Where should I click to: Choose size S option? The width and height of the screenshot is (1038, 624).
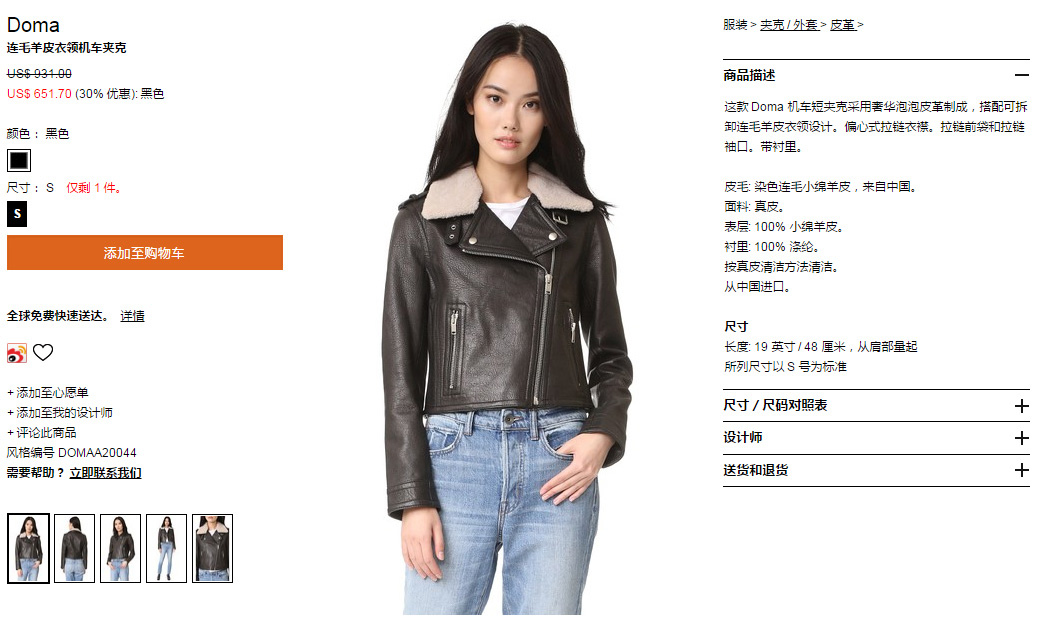17,214
